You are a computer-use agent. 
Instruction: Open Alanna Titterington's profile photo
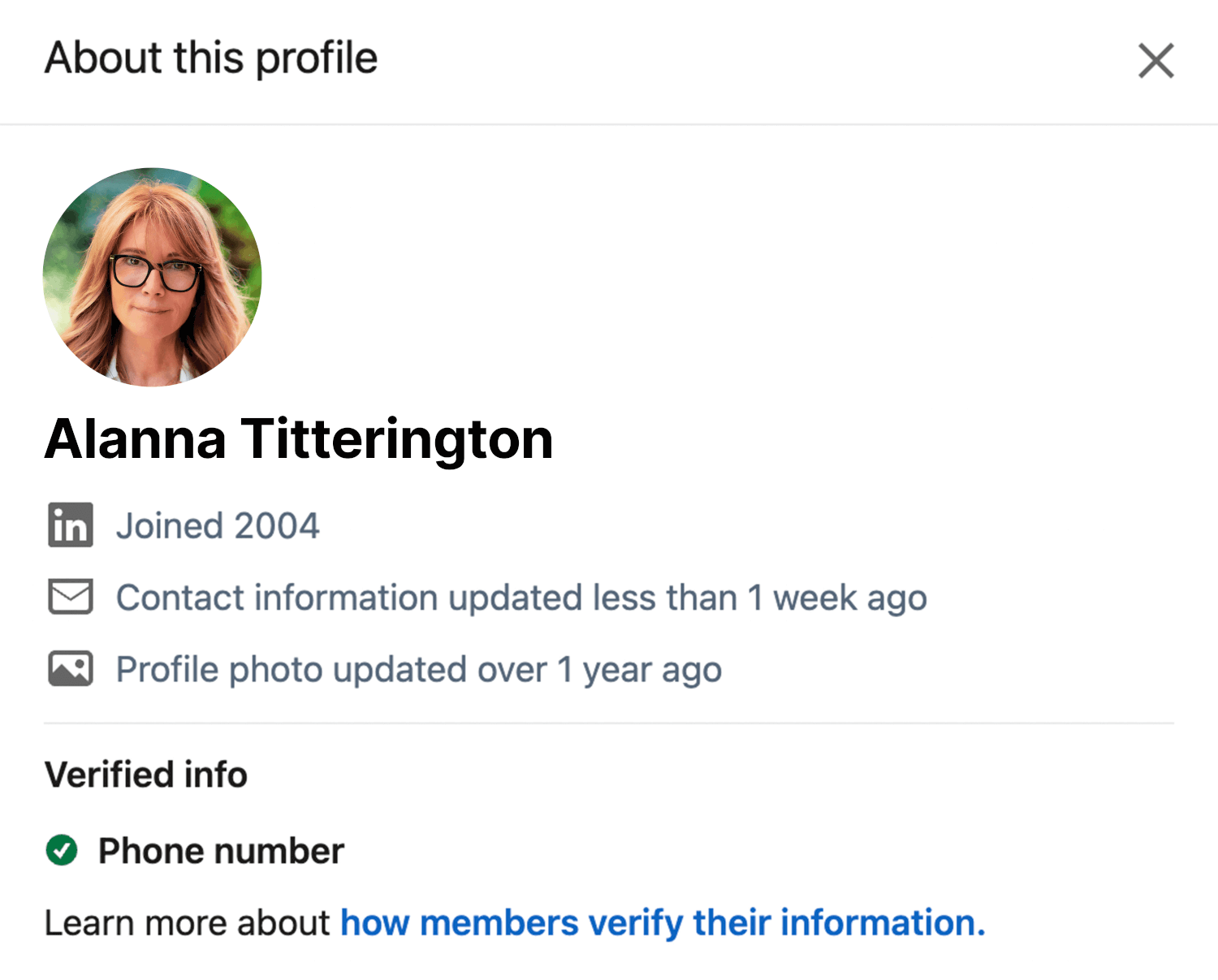[x=153, y=277]
